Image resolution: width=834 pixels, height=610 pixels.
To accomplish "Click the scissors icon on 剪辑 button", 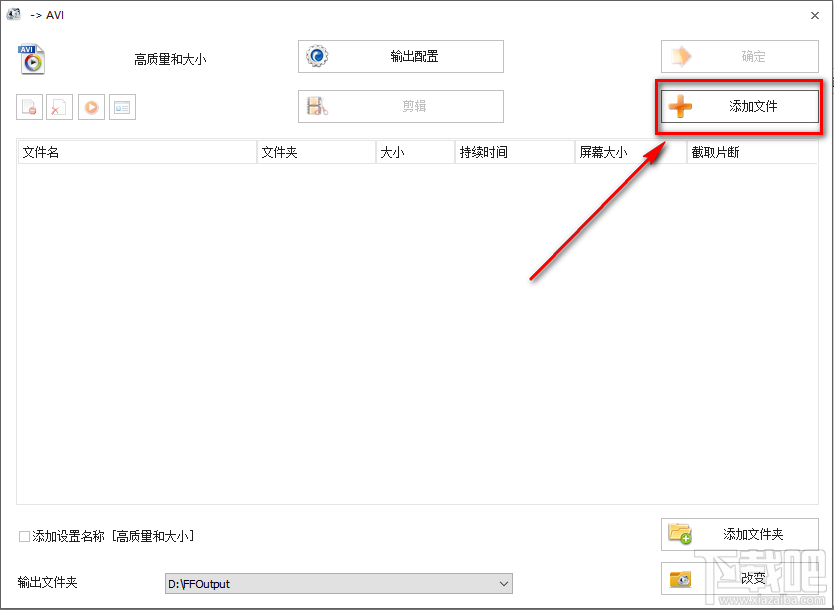I will (x=318, y=106).
